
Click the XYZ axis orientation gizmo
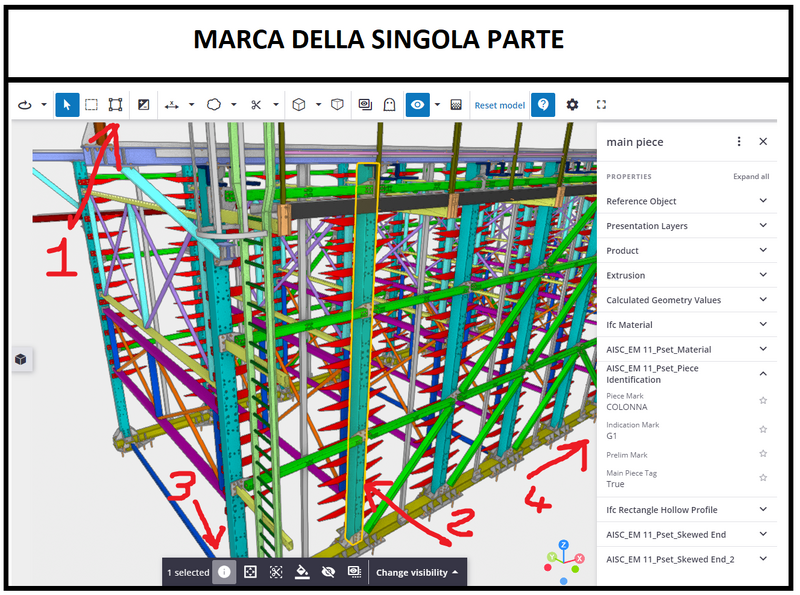564,561
